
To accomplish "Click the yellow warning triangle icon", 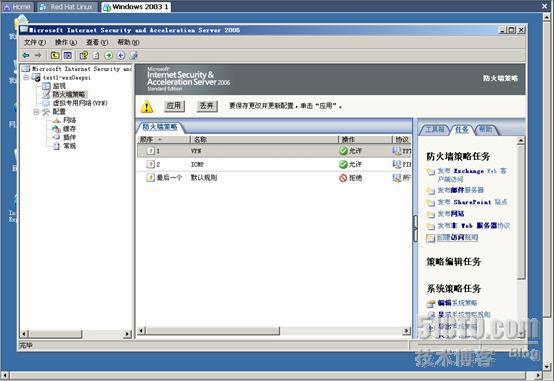I will pos(147,106).
